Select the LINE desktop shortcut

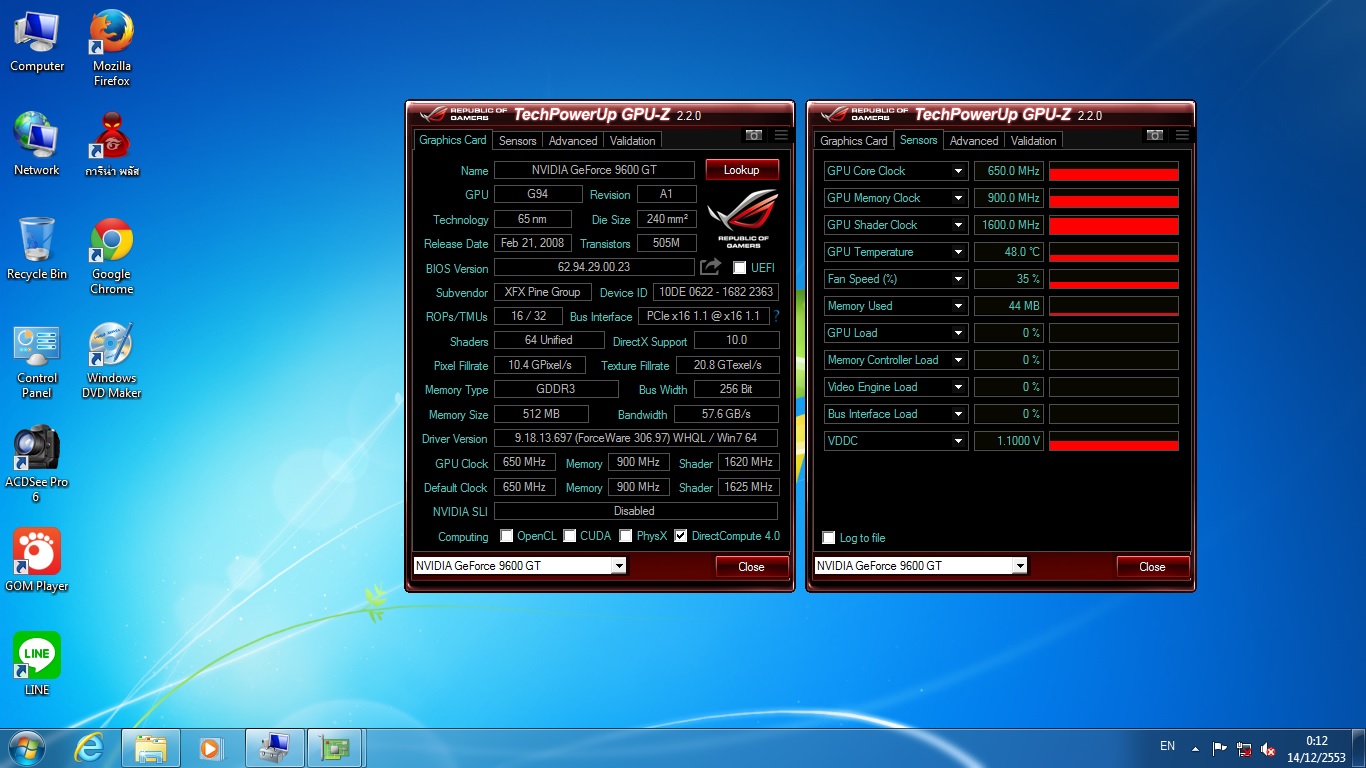coord(37,664)
